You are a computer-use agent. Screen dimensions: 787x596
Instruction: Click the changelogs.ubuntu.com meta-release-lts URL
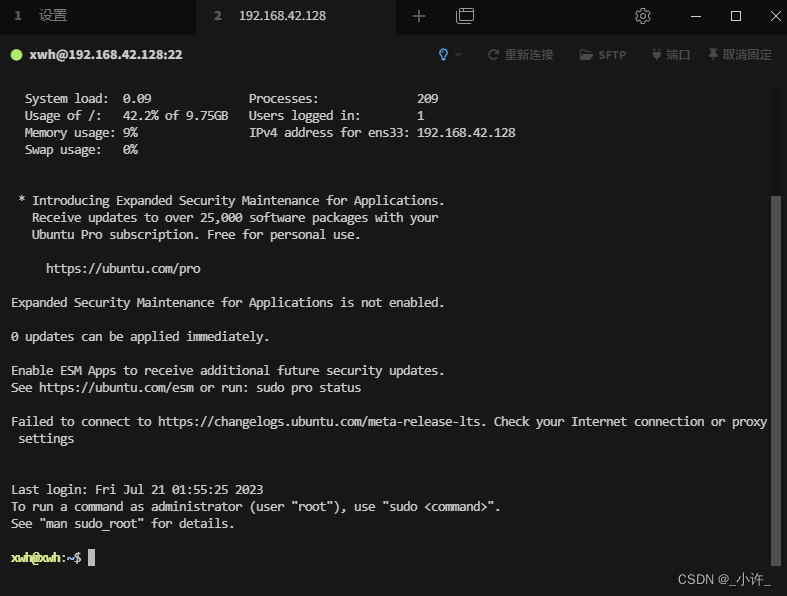319,422
